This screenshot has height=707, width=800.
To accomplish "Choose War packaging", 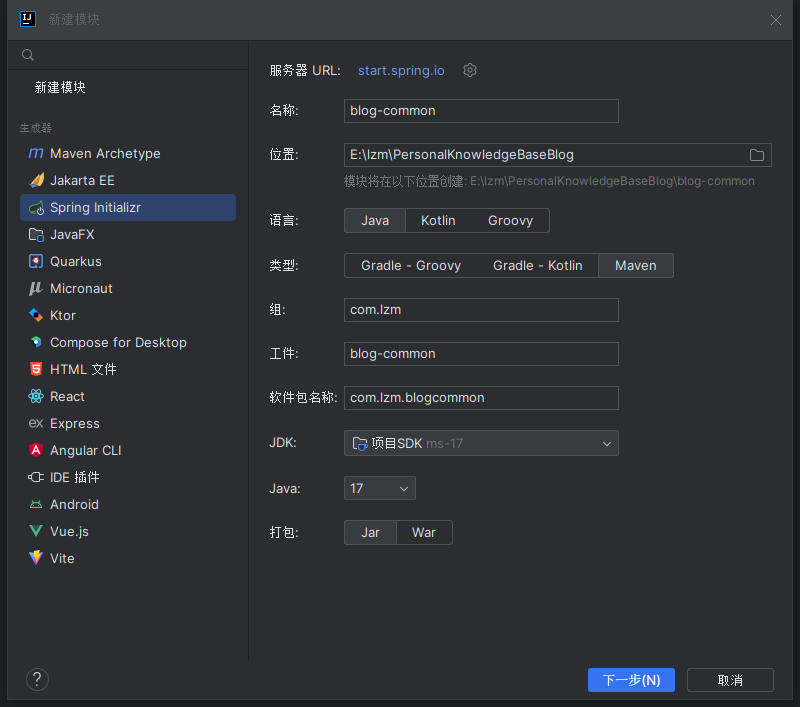I will click(x=424, y=533).
